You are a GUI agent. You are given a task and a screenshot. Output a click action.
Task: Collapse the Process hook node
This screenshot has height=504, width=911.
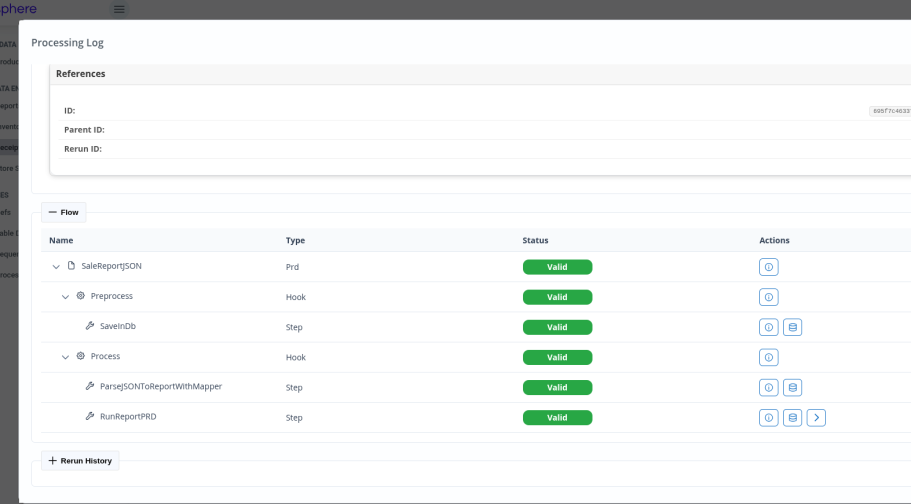coord(66,357)
